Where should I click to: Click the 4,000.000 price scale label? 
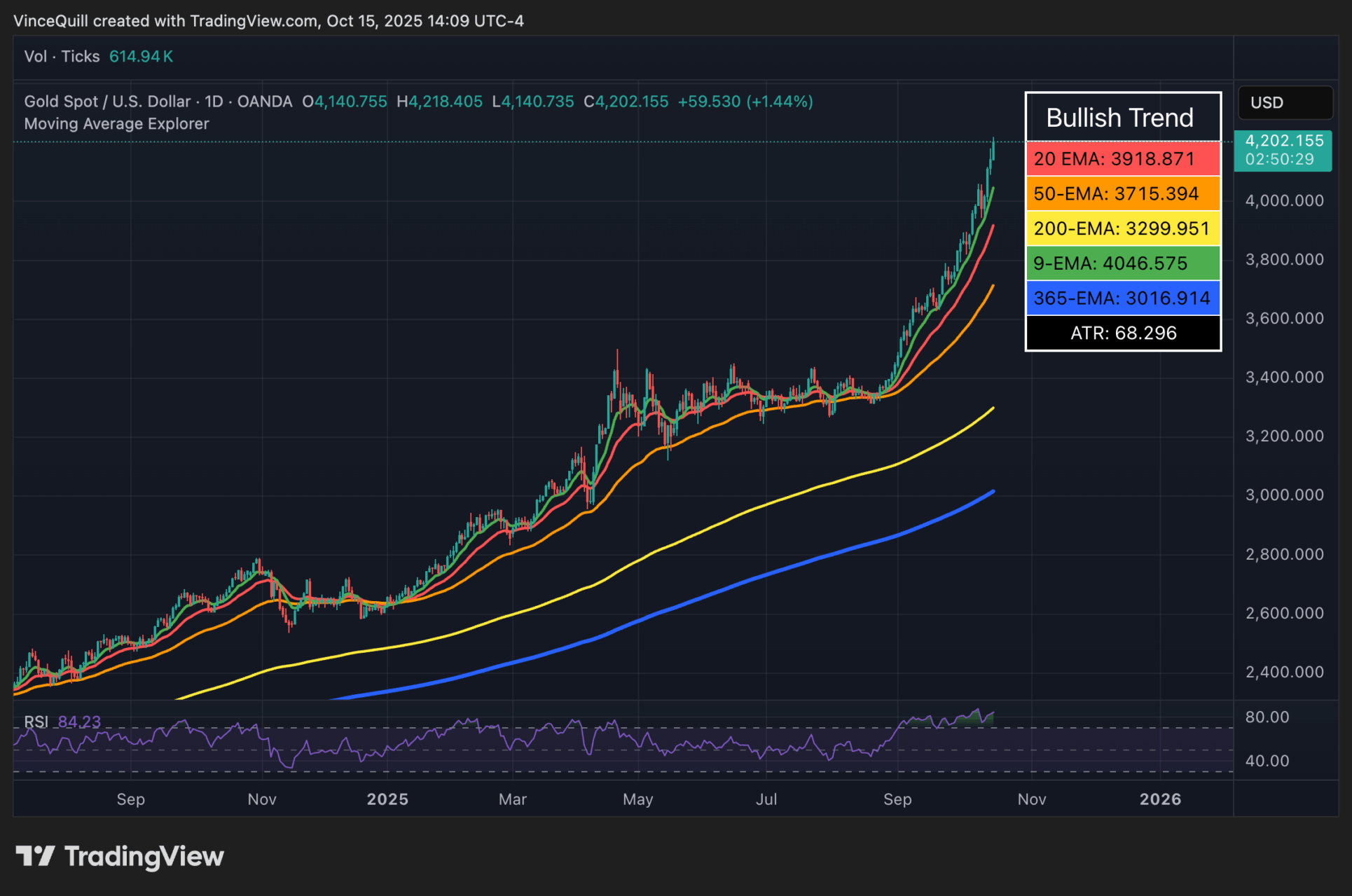1284,201
